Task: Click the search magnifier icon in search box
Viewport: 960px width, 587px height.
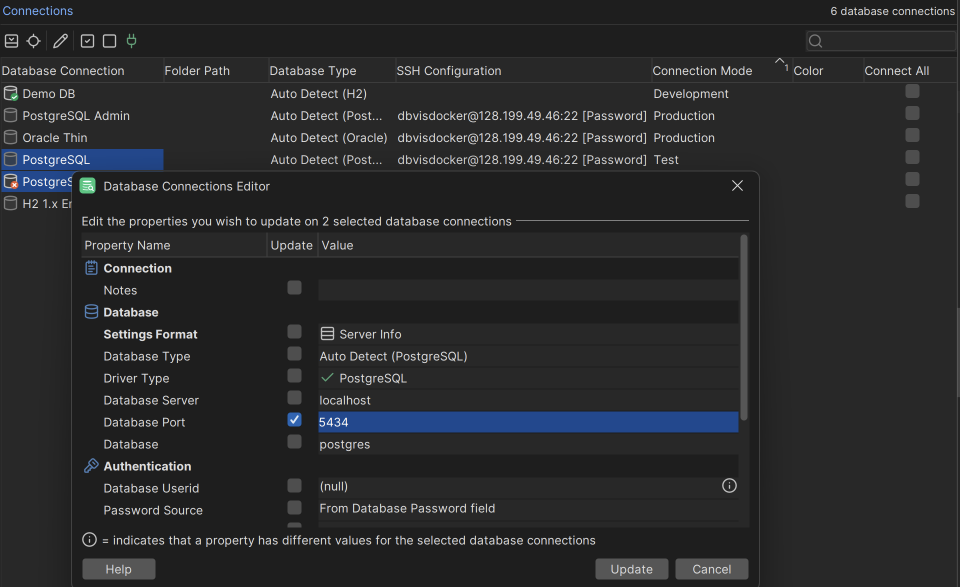Action: click(x=815, y=40)
